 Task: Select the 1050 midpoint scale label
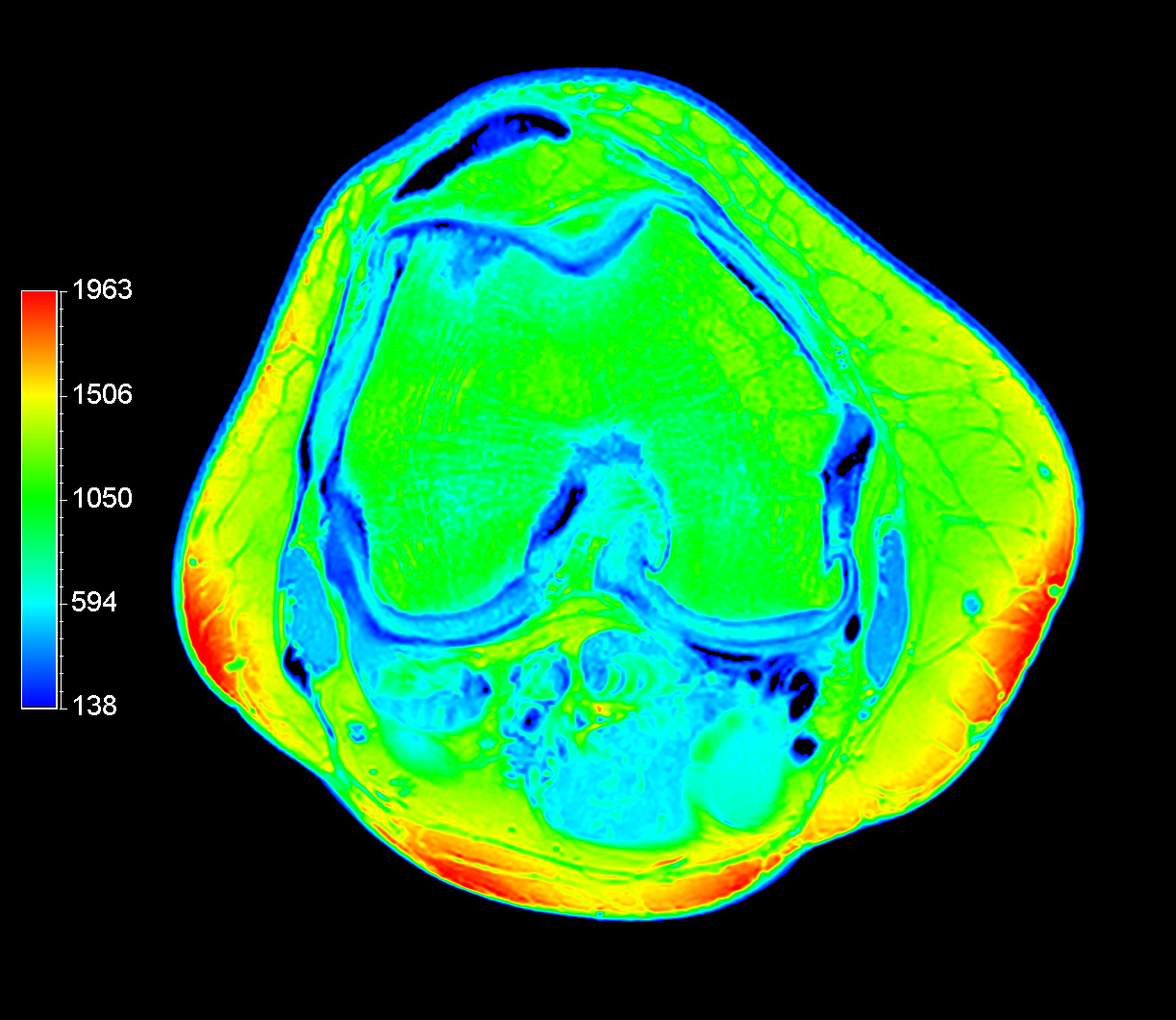pyautogui.click(x=101, y=498)
